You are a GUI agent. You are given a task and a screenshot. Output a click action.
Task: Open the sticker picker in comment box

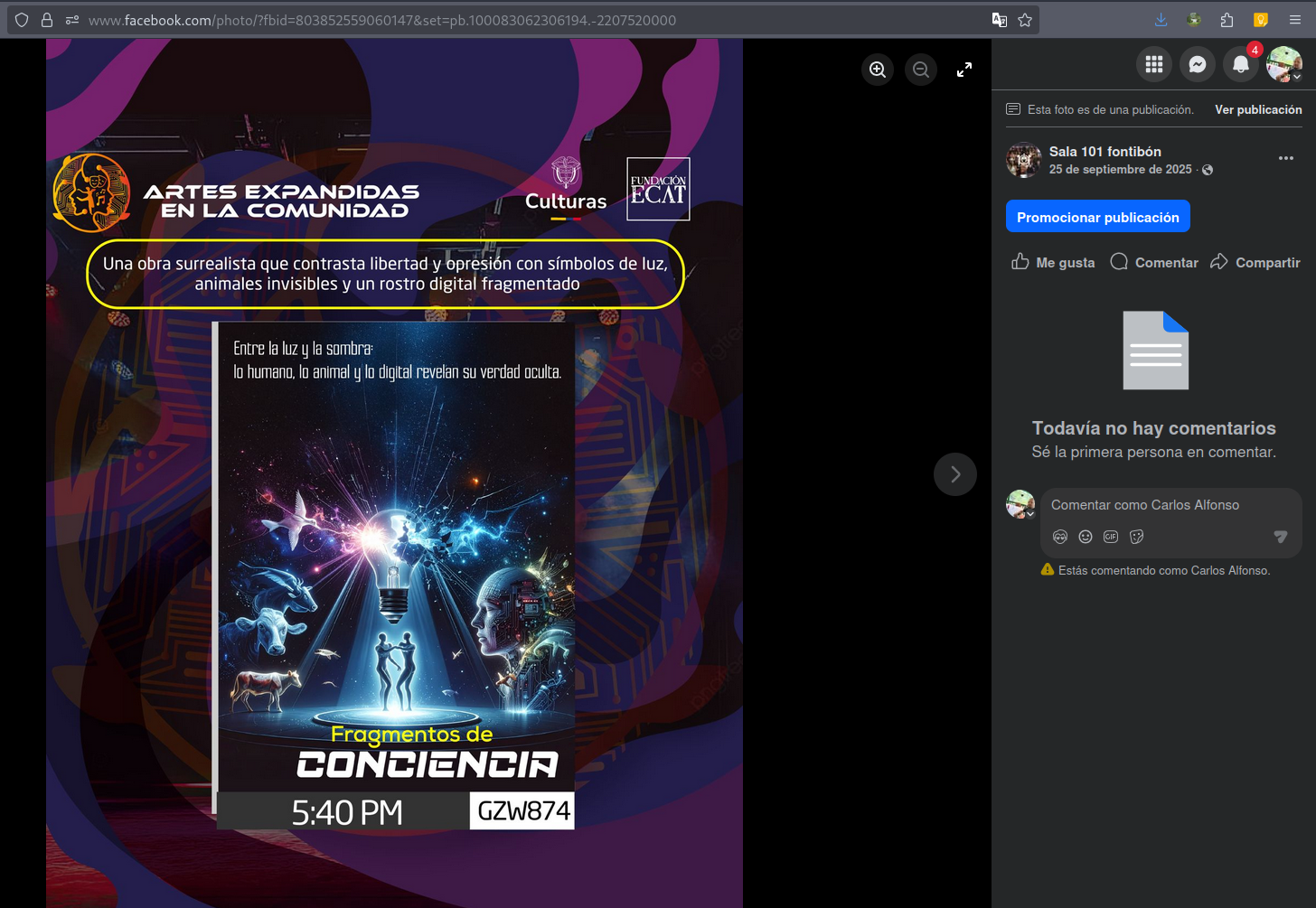(1136, 537)
